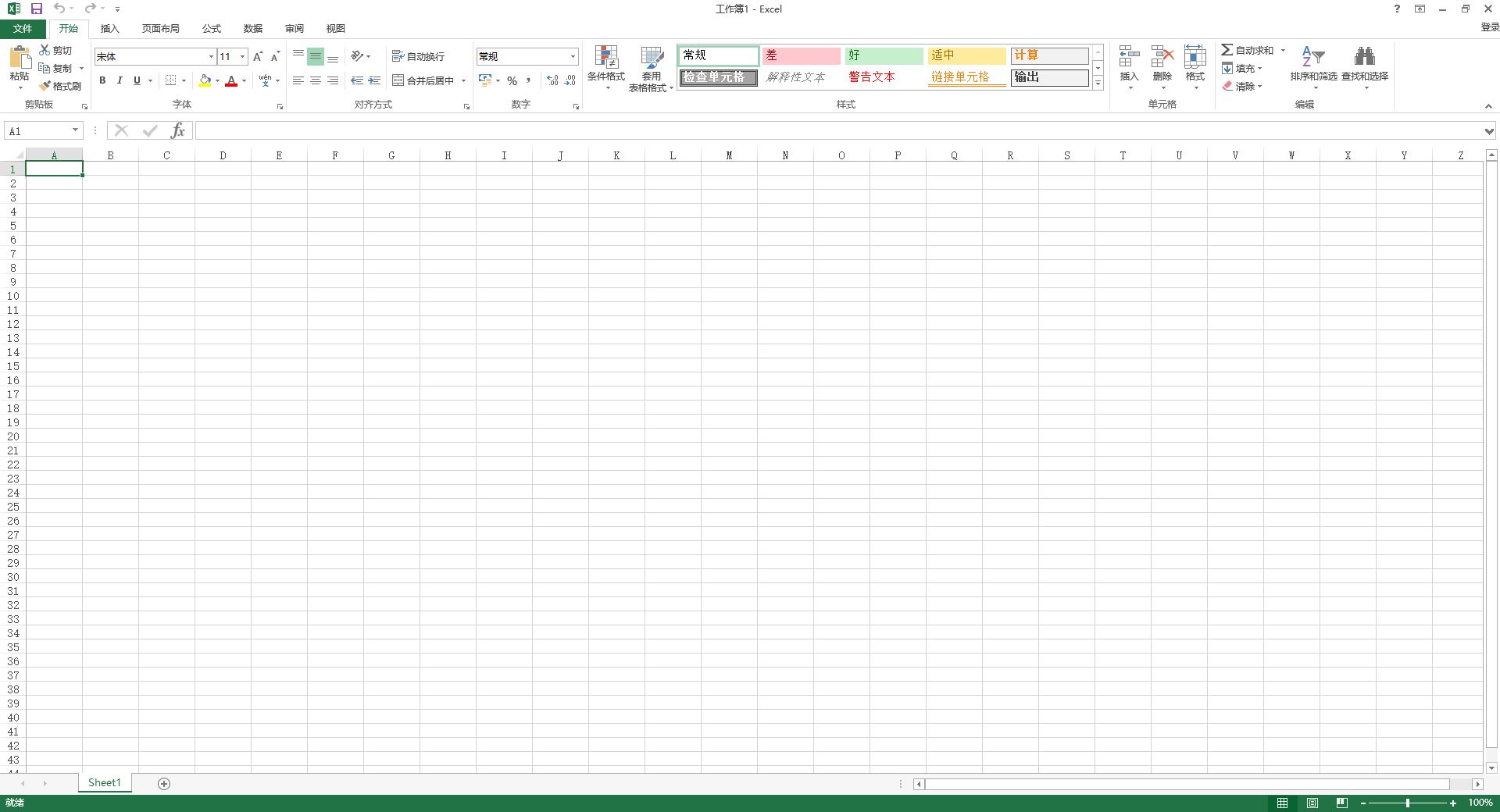Click the Format Painter (格式刷) icon
Screen dimensions: 1500x812
[x=46, y=86]
